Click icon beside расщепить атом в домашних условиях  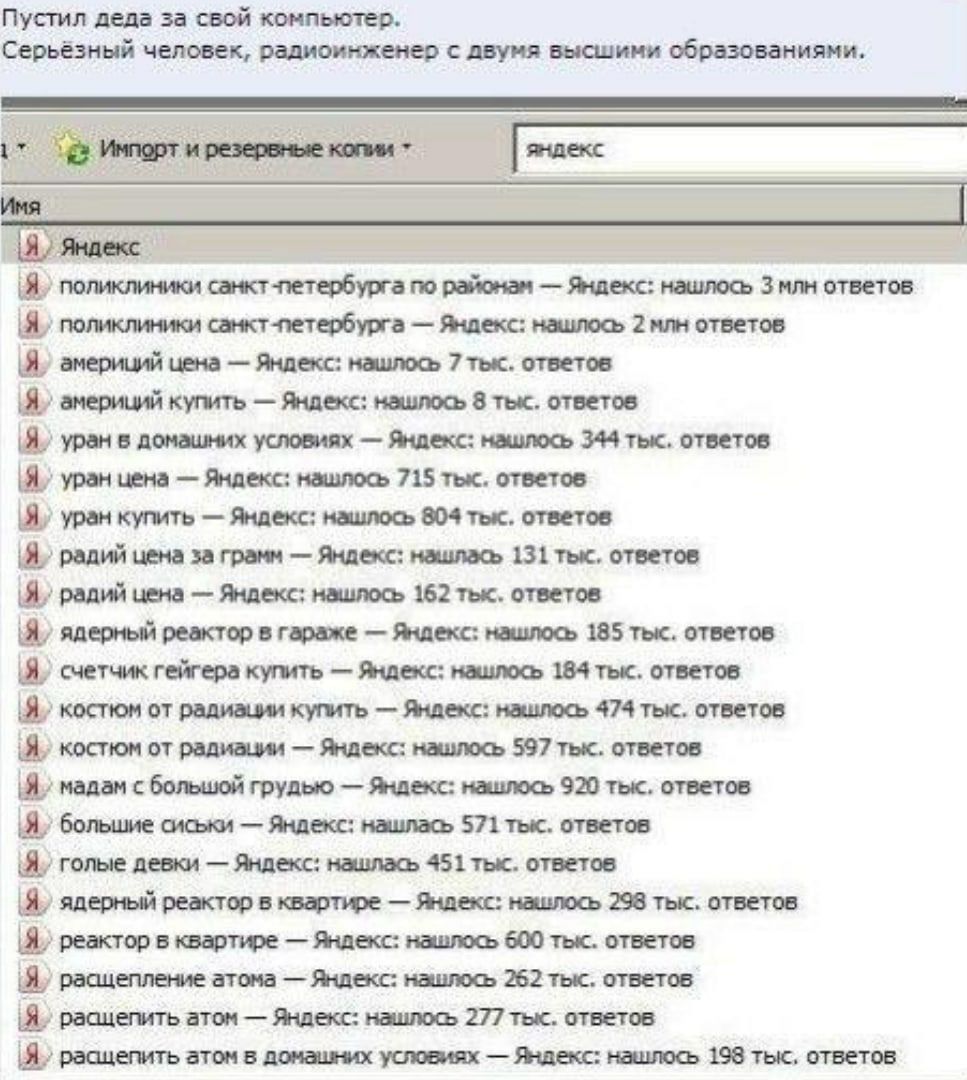point(33,1057)
